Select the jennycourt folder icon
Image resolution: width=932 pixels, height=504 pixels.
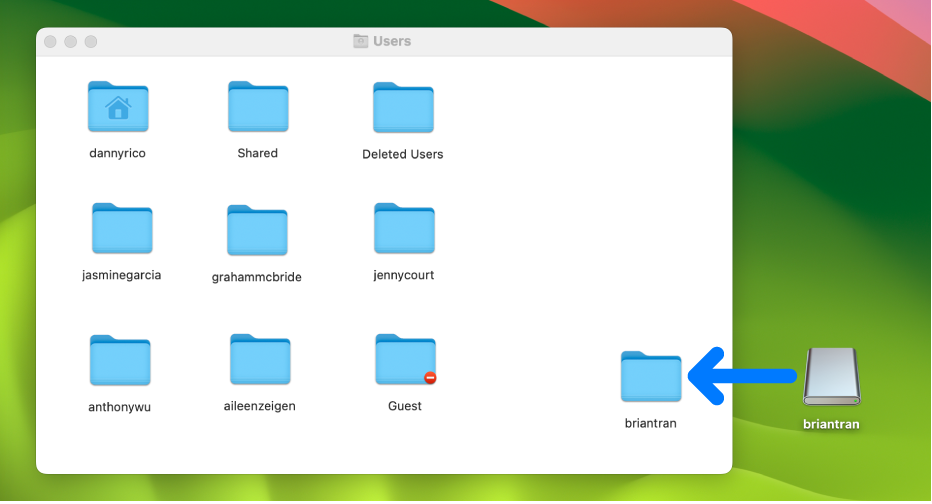click(x=404, y=228)
